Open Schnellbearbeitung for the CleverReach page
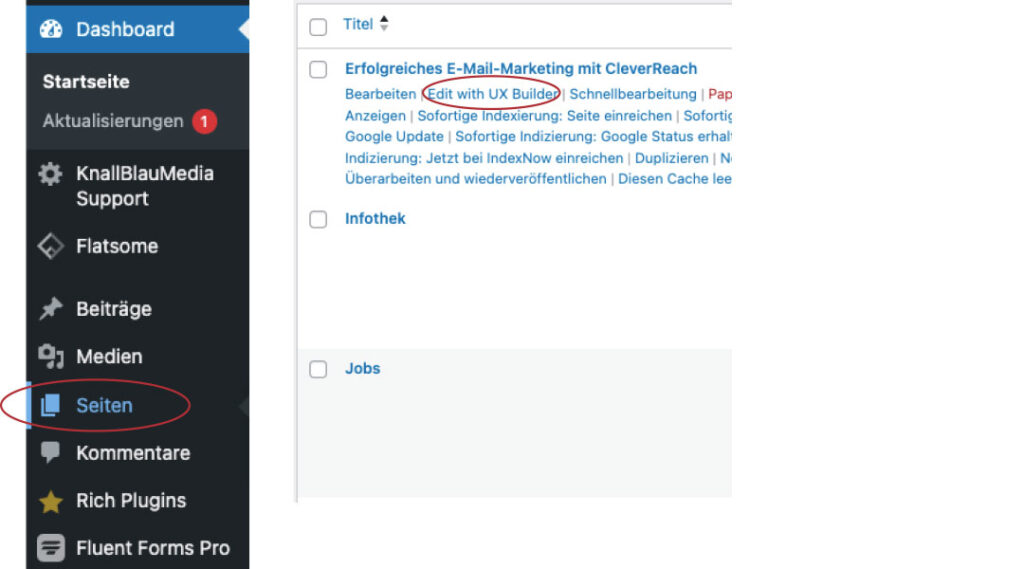Image resolution: width=1024 pixels, height=569 pixels. [x=632, y=94]
